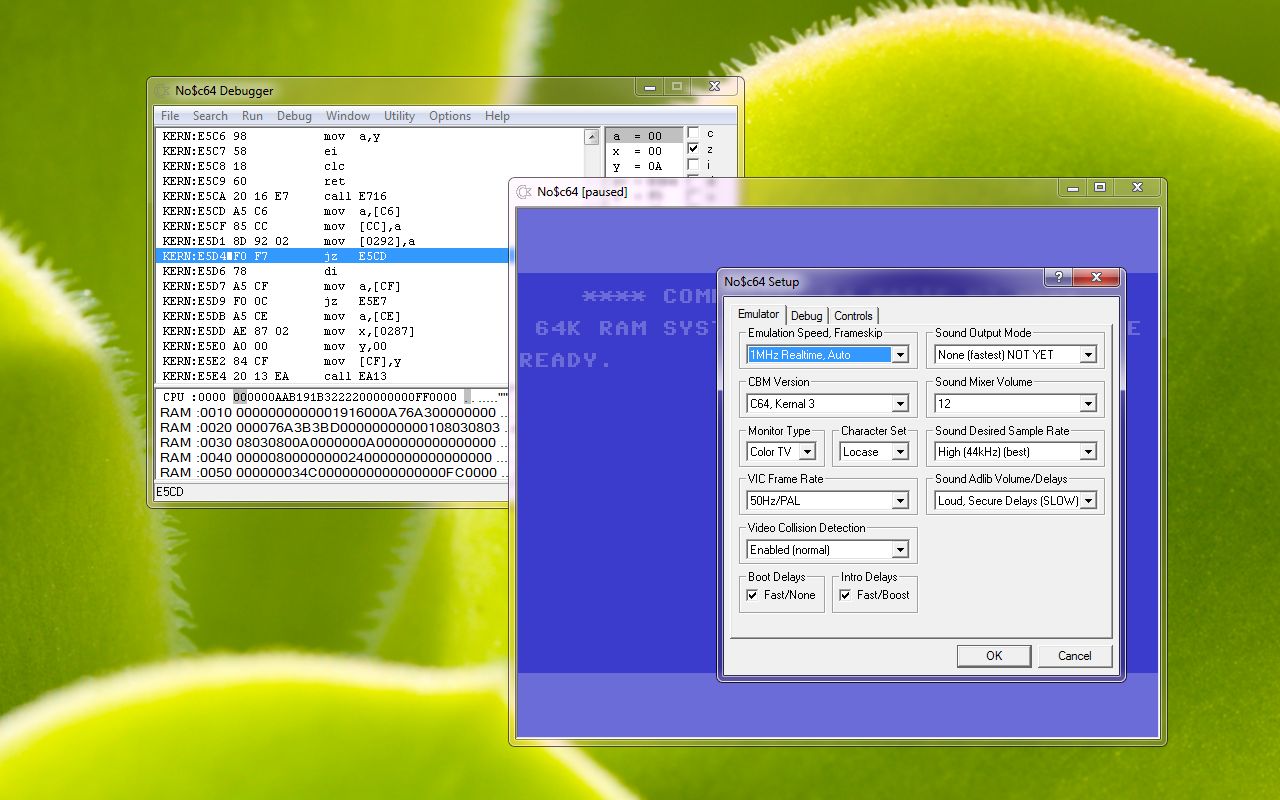The width and height of the screenshot is (1280, 800).
Task: Open the CBM Version dropdown
Action: pos(900,404)
